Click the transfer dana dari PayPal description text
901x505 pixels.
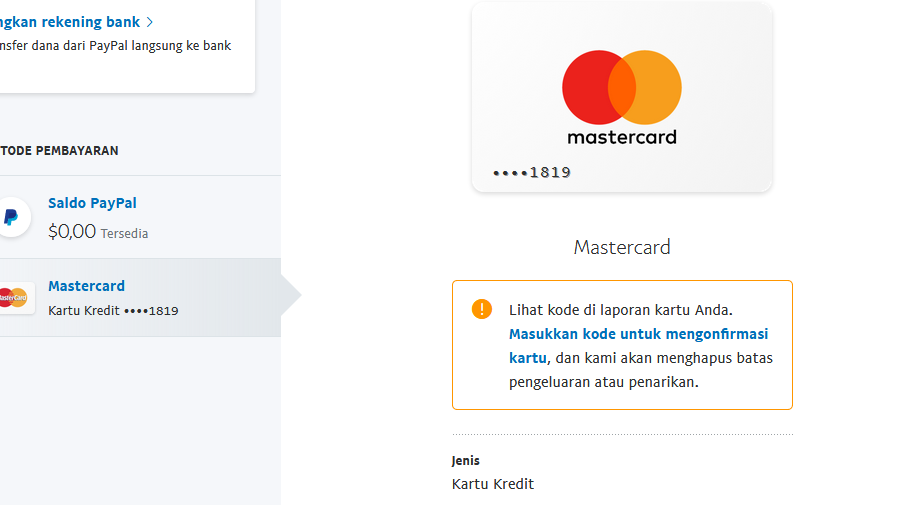[x=115, y=45]
